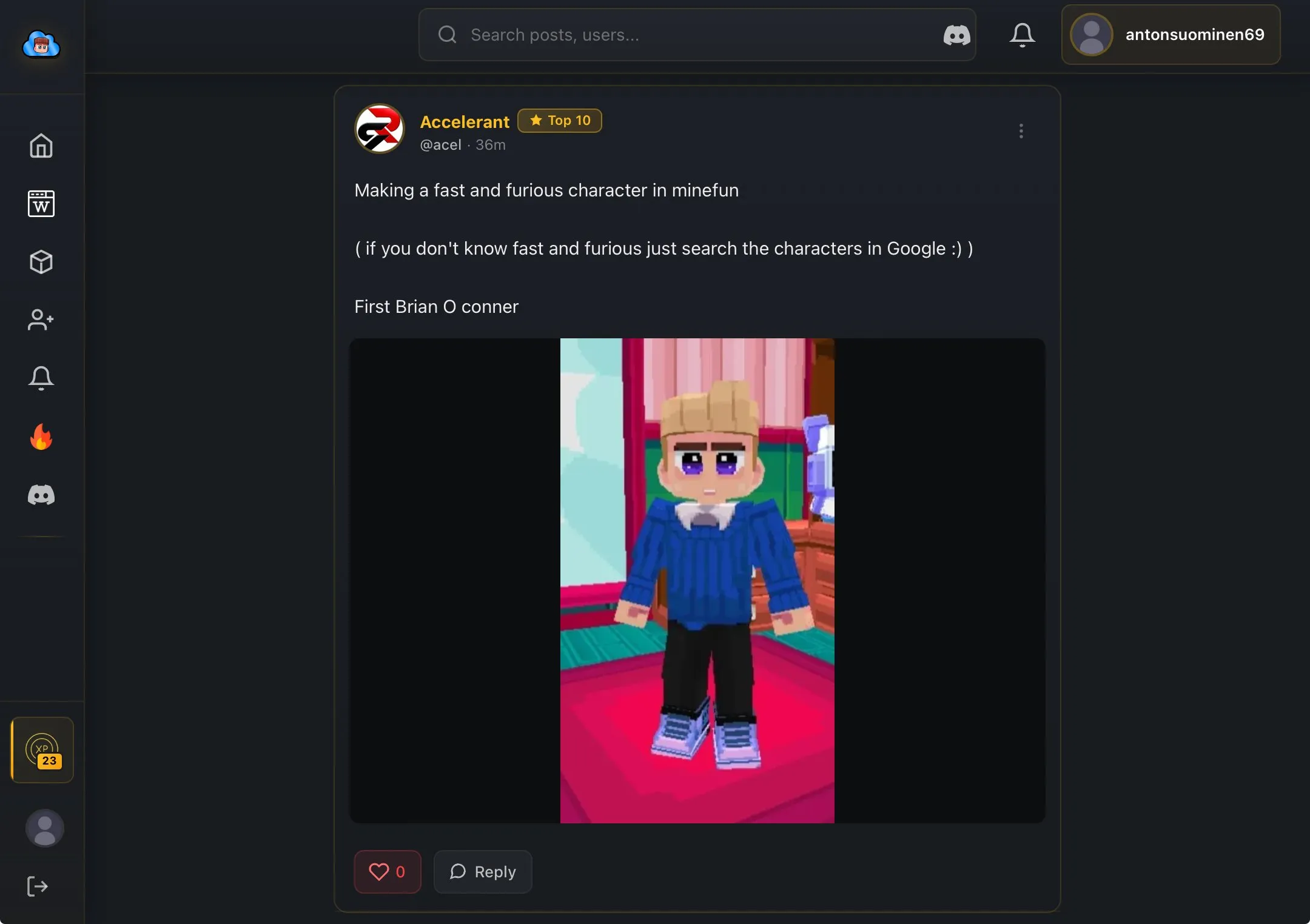Open the antonsuominen69 account menu
The image size is (1310, 924).
tap(1171, 35)
